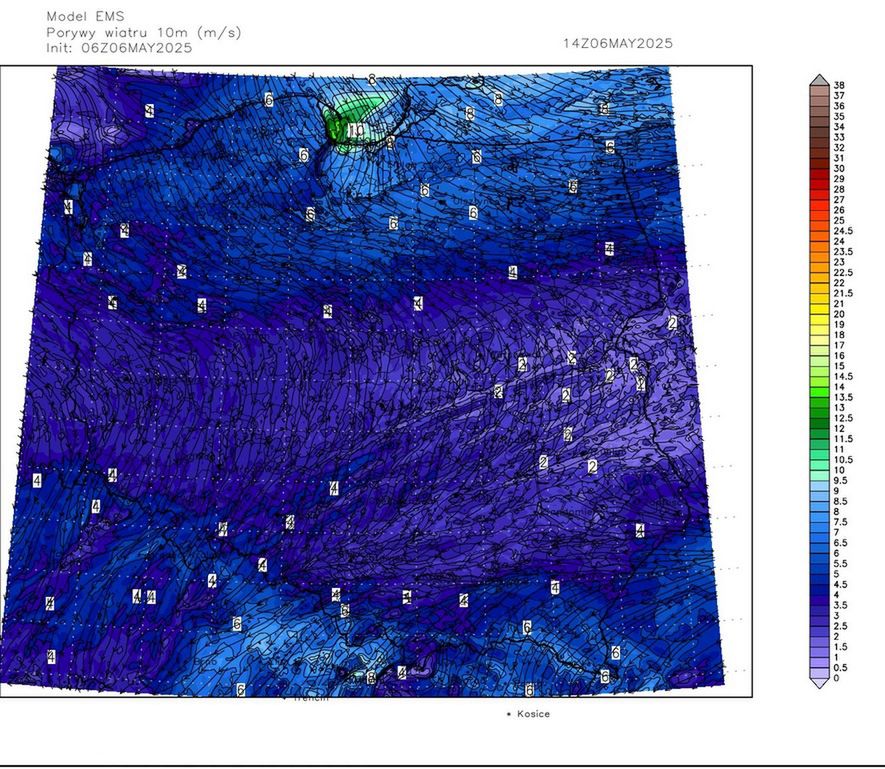Pick the light blue legend segment between 8 and 8.5
Viewport: 885px width, 769px height.
(x=819, y=506)
